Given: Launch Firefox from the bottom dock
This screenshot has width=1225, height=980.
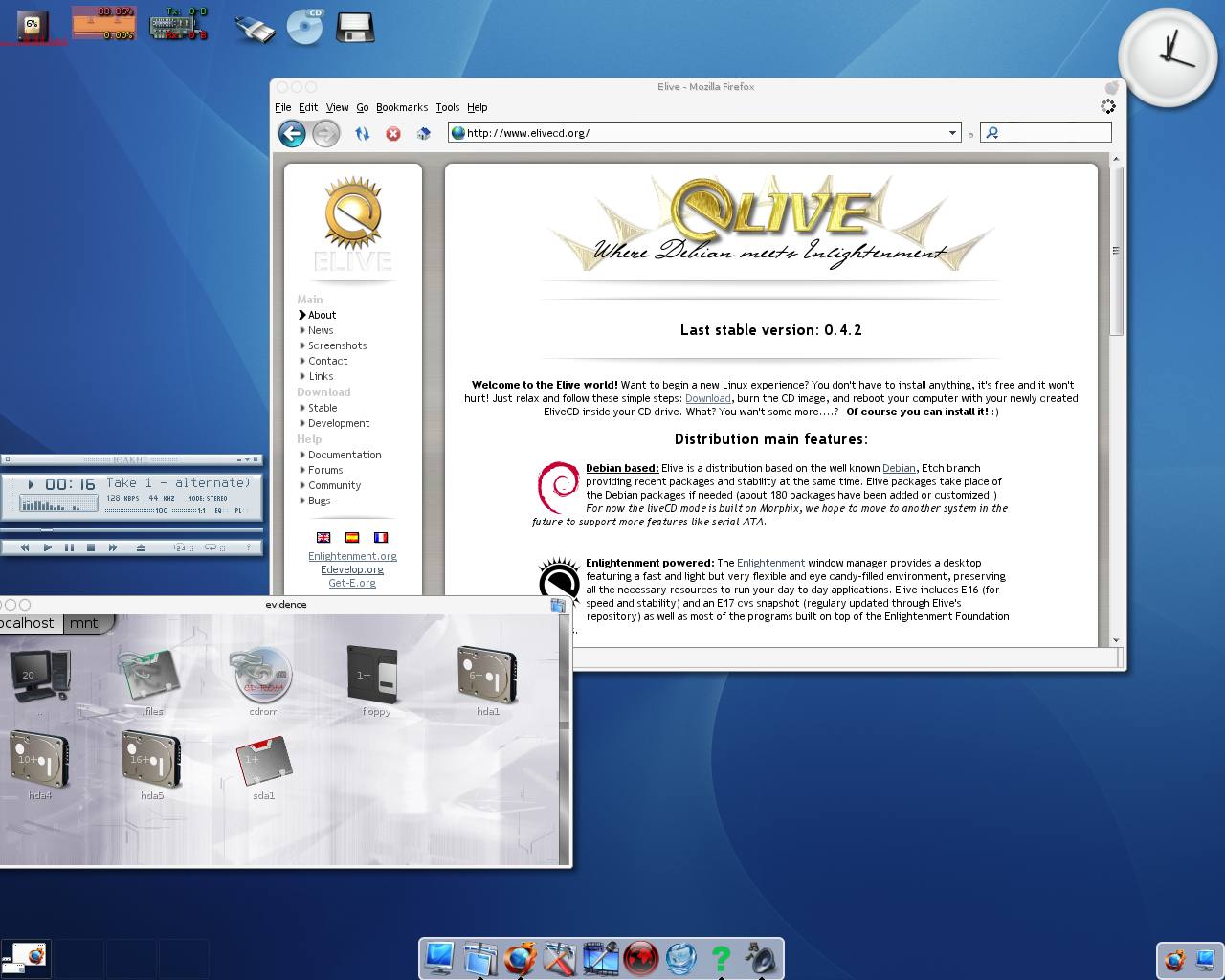Looking at the screenshot, I should pos(520,958).
